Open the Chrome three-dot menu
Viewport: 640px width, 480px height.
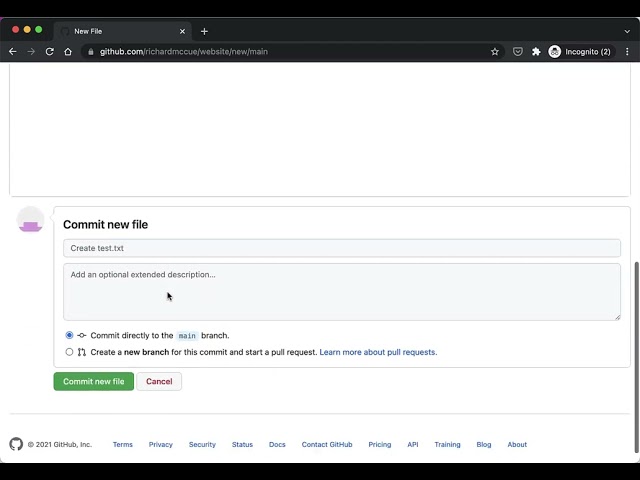click(x=627, y=52)
